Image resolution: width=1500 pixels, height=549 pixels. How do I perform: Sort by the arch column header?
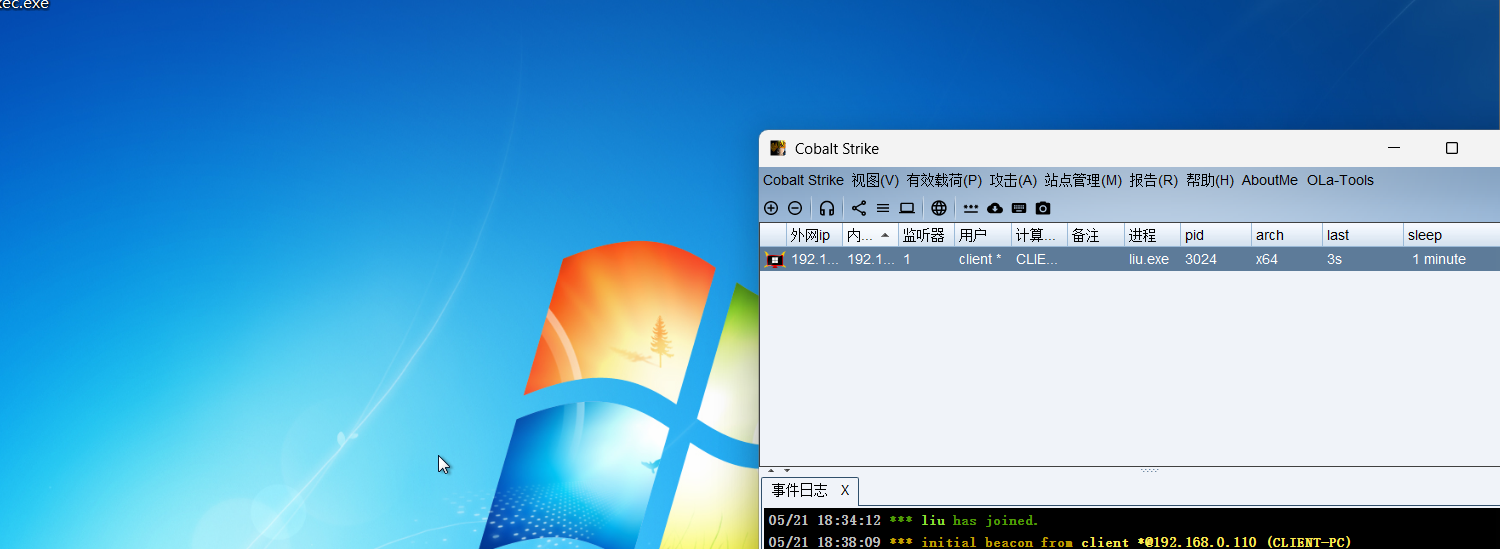1287,235
